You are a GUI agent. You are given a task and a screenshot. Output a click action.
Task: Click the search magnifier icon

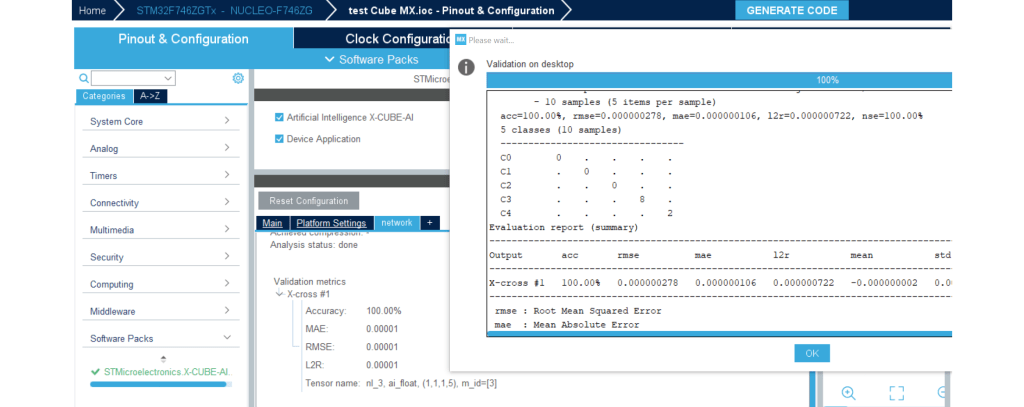84,78
